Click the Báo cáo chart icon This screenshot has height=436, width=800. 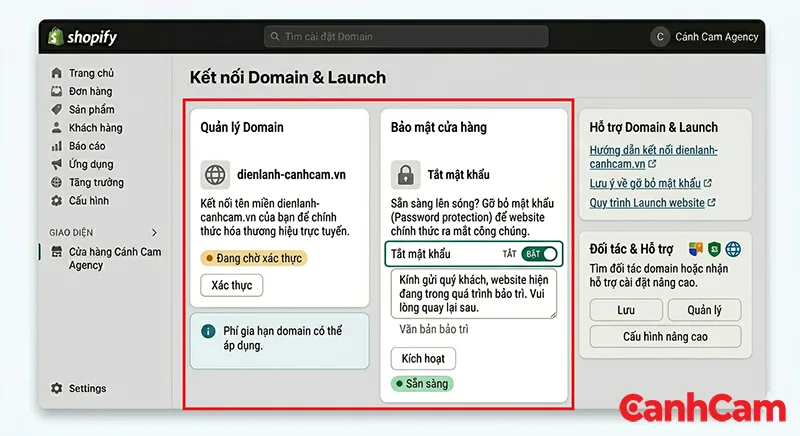pos(57,146)
